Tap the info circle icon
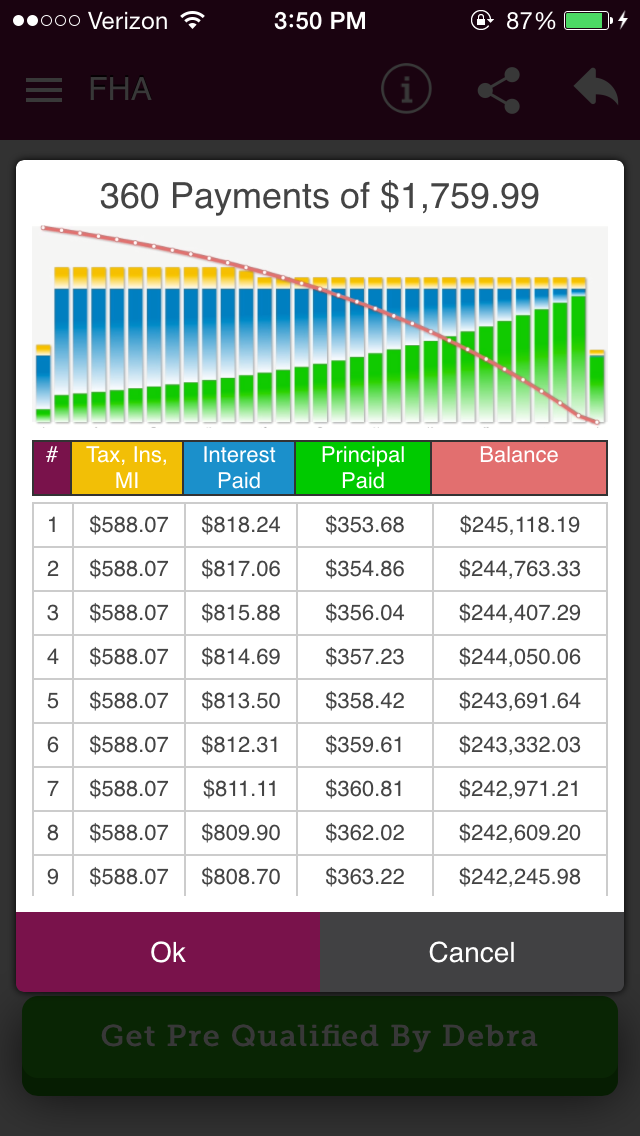Screen dimensions: 640x1136 click(x=406, y=90)
